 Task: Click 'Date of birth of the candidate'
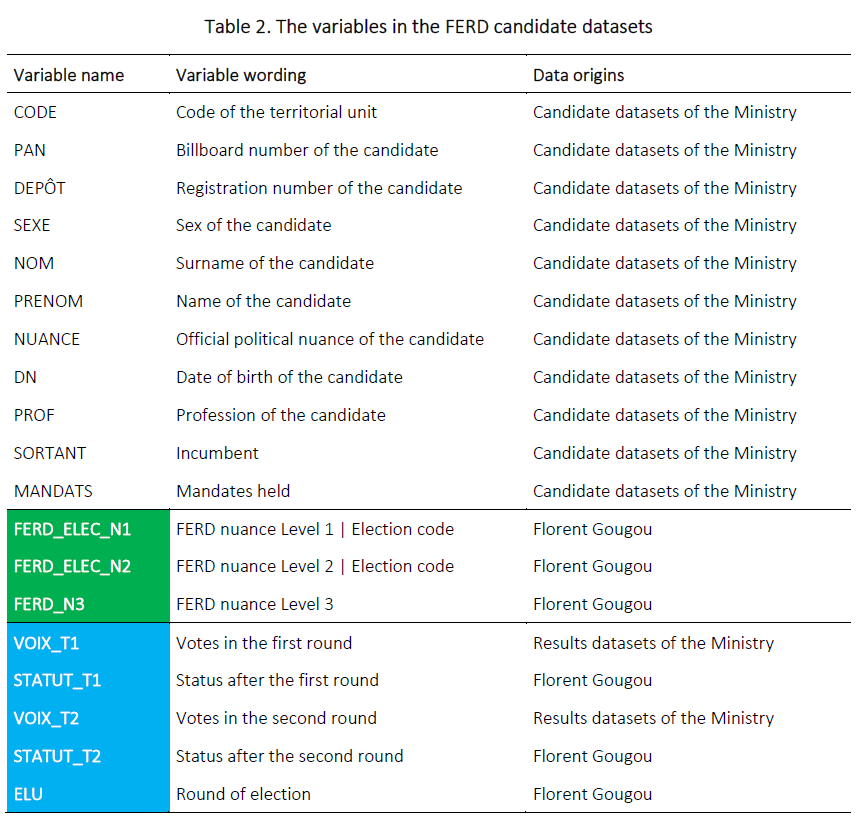click(289, 377)
